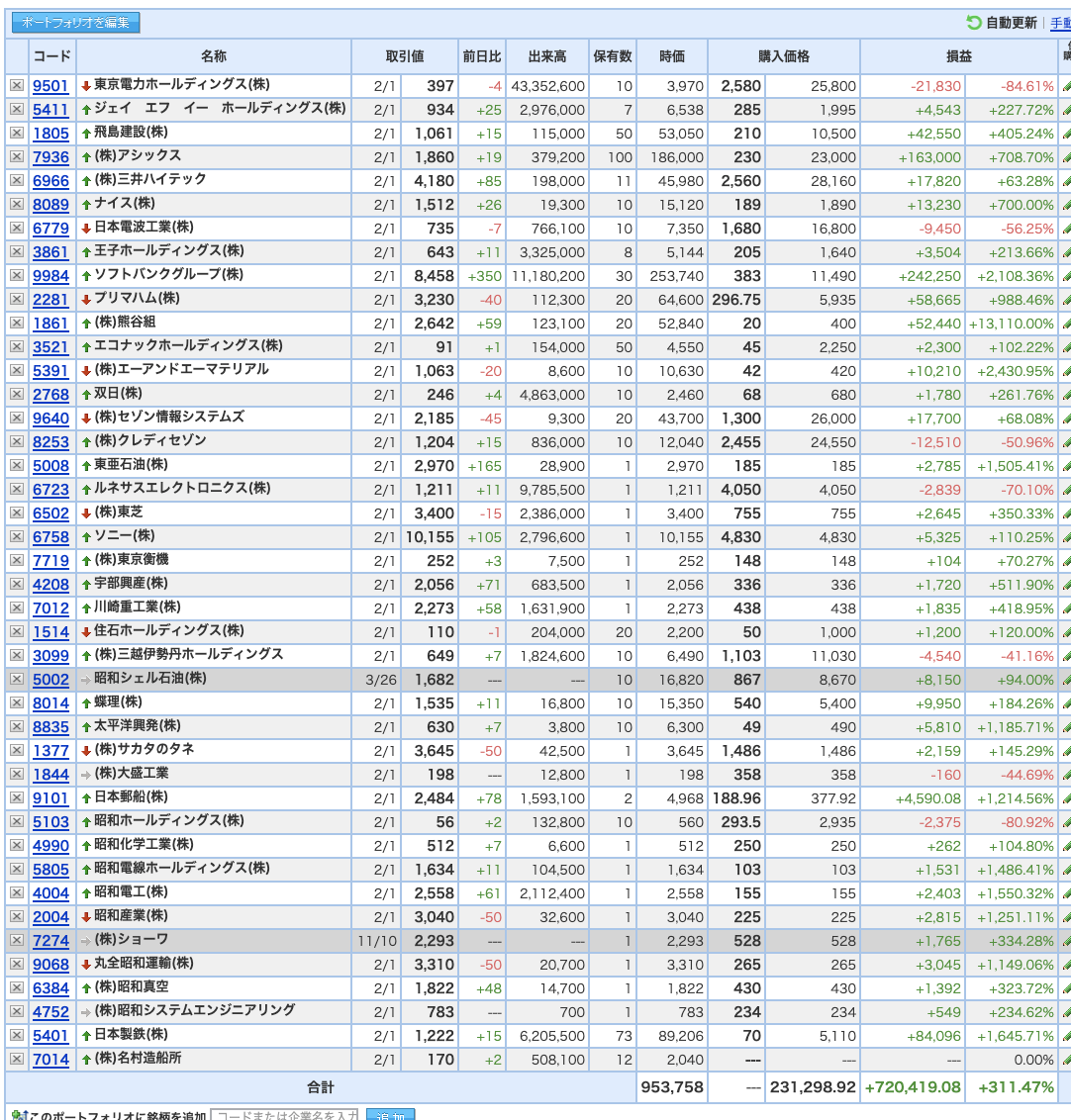This screenshot has height=1120, width=1071.
Task: Open stock code link 6384
Action: pos(50,988)
